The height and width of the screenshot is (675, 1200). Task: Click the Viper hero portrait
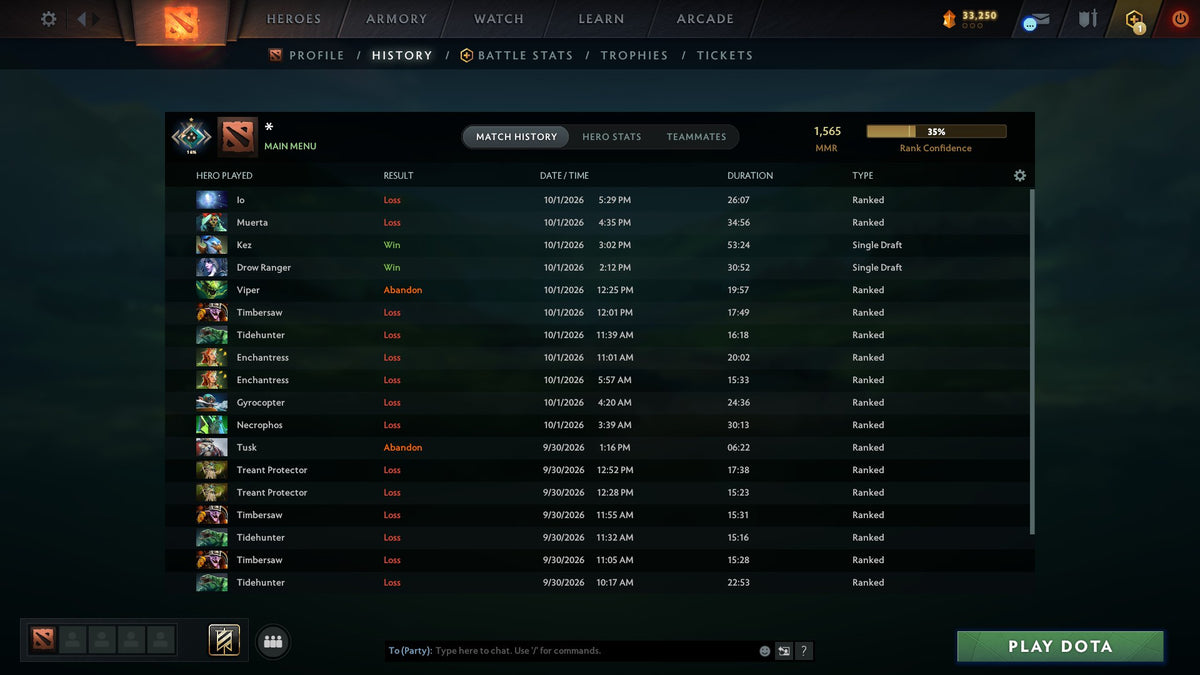pos(212,290)
